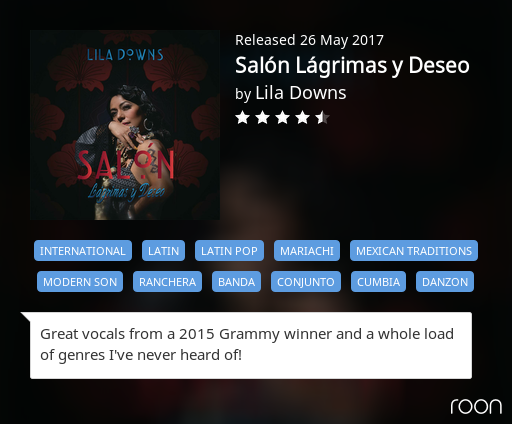The image size is (512, 424).
Task: Click the first rating star
Action: coord(242,118)
